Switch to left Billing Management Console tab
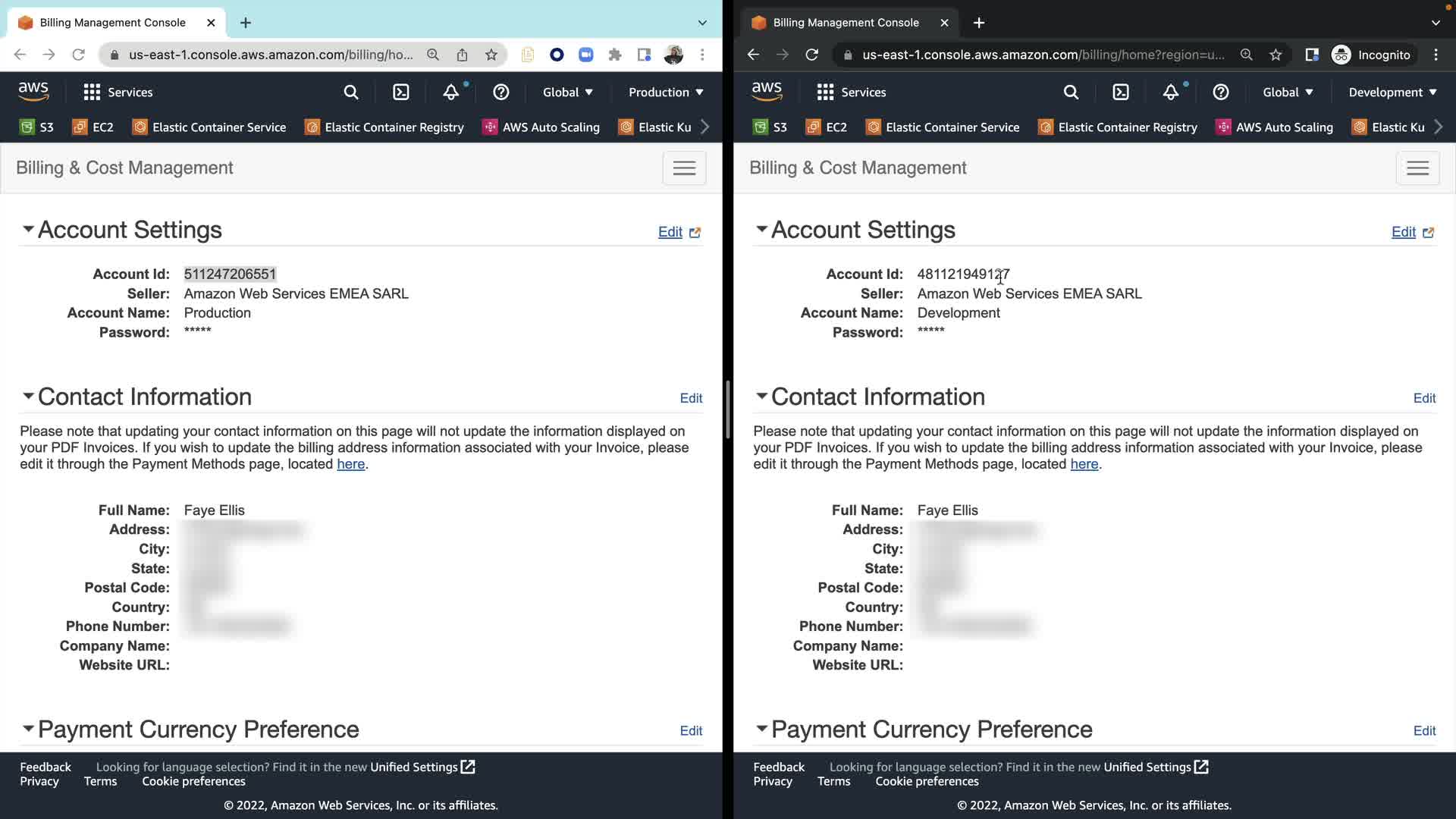 pyautogui.click(x=112, y=23)
